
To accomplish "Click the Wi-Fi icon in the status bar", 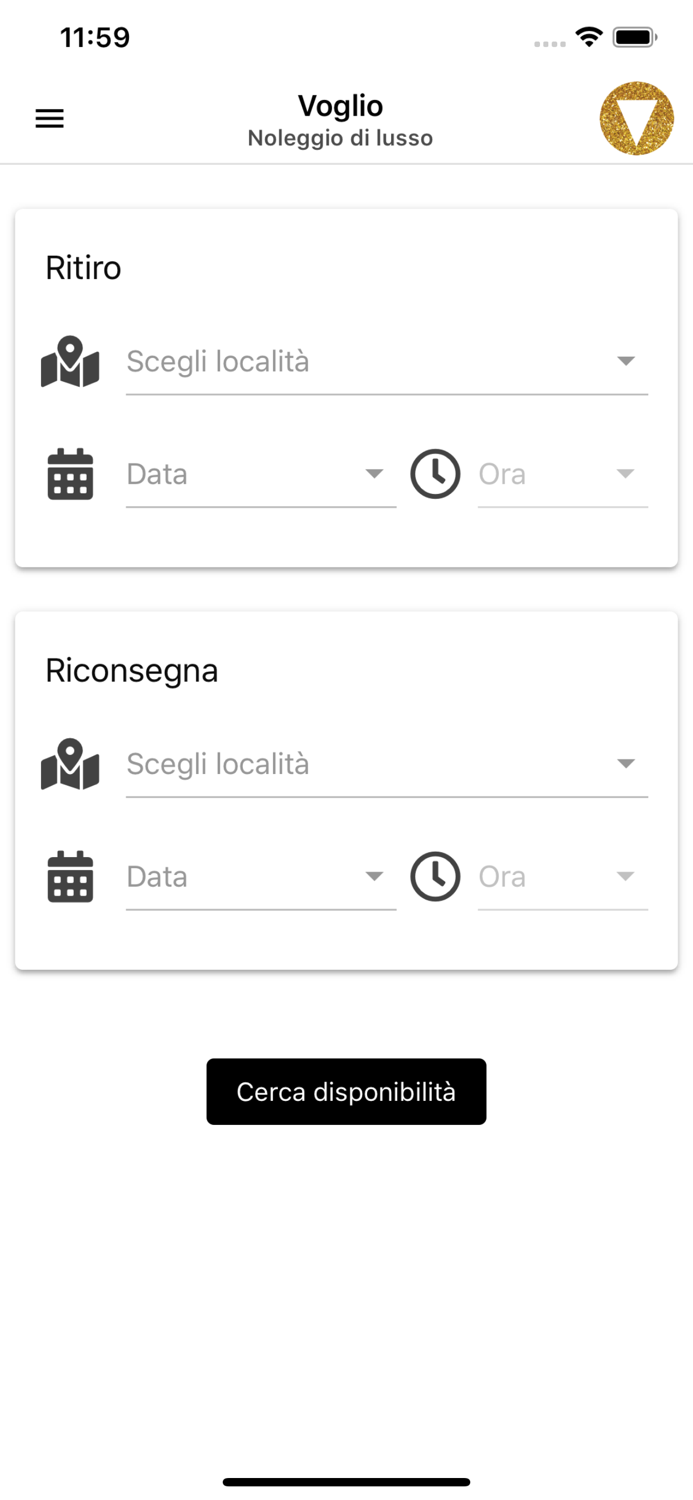I will coord(588,36).
